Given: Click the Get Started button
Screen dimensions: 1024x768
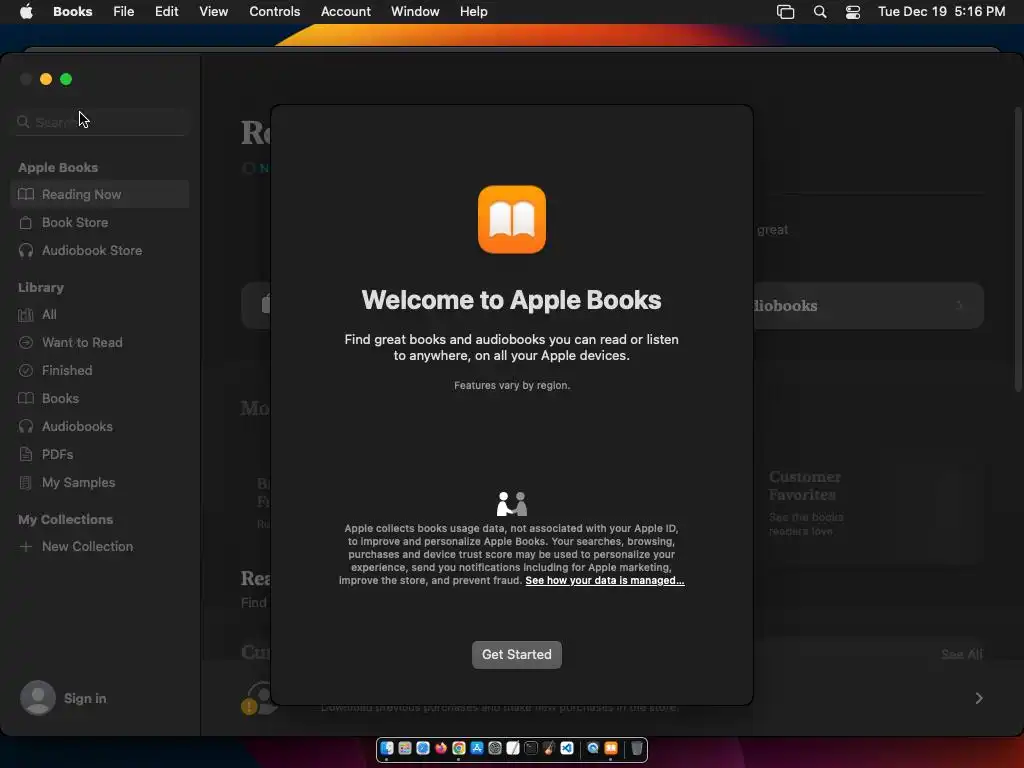Looking at the screenshot, I should pos(517,654).
